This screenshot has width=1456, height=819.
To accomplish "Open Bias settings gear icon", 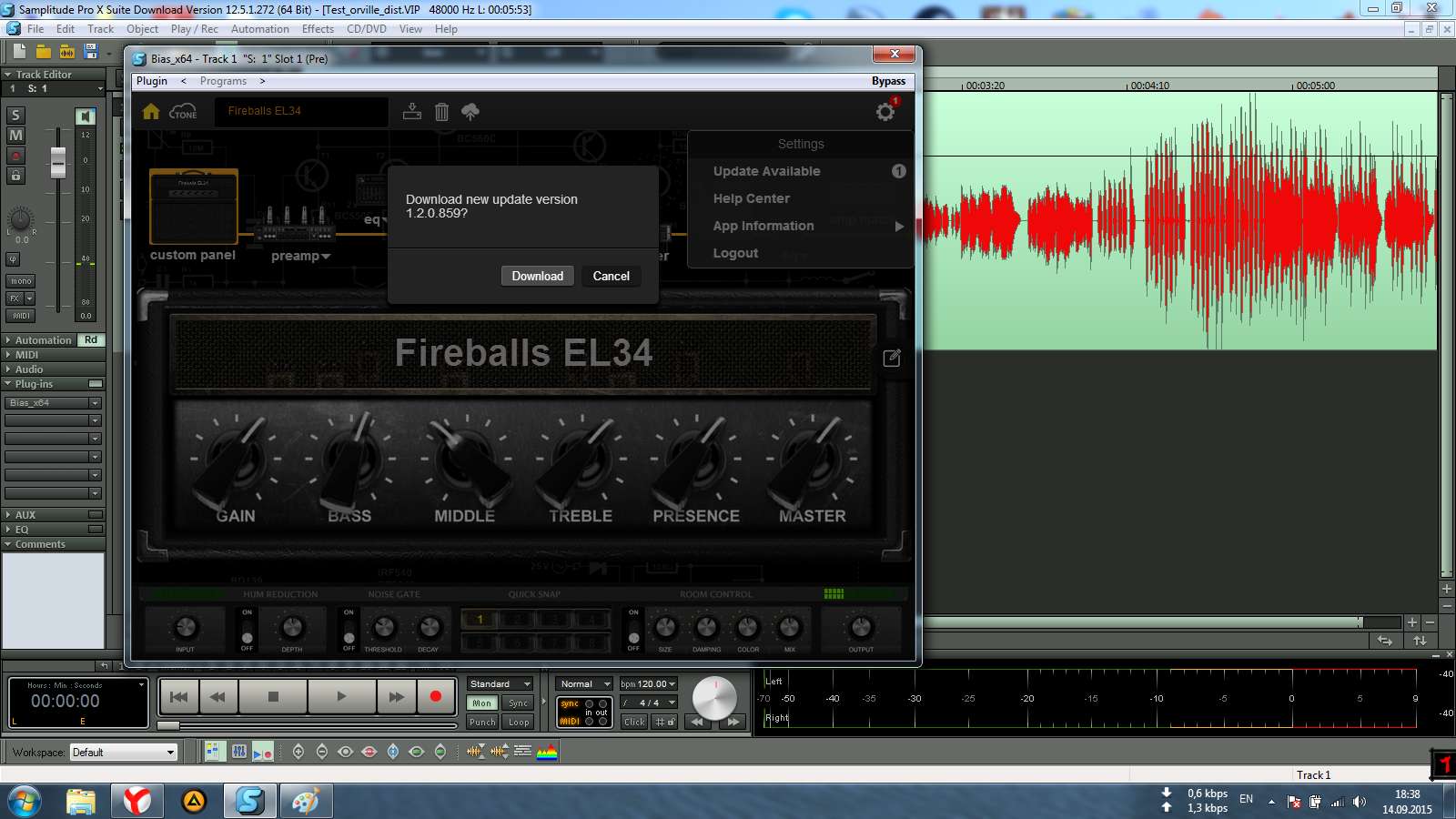I will coord(885,112).
